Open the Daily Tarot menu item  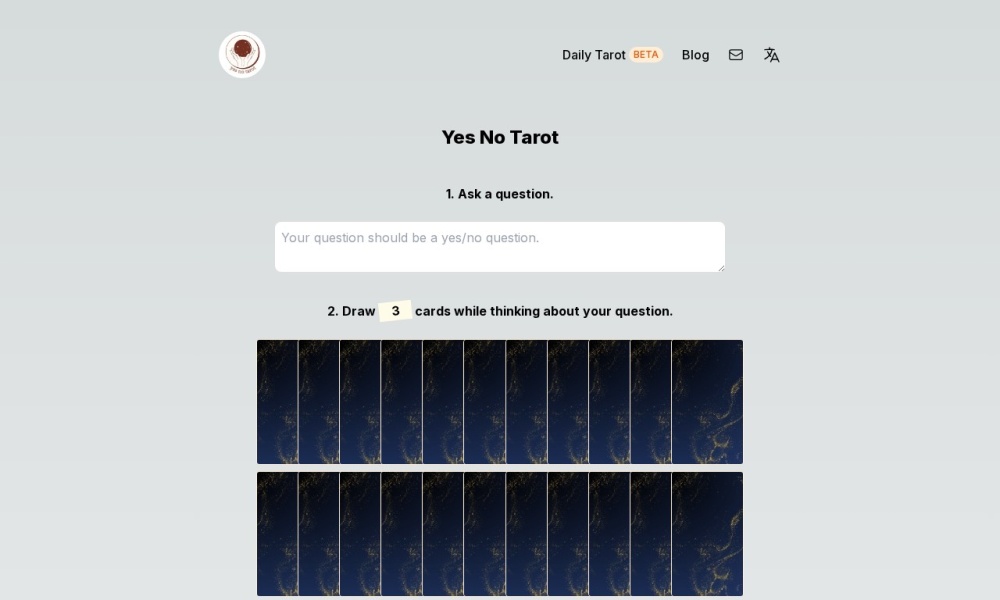pos(594,55)
